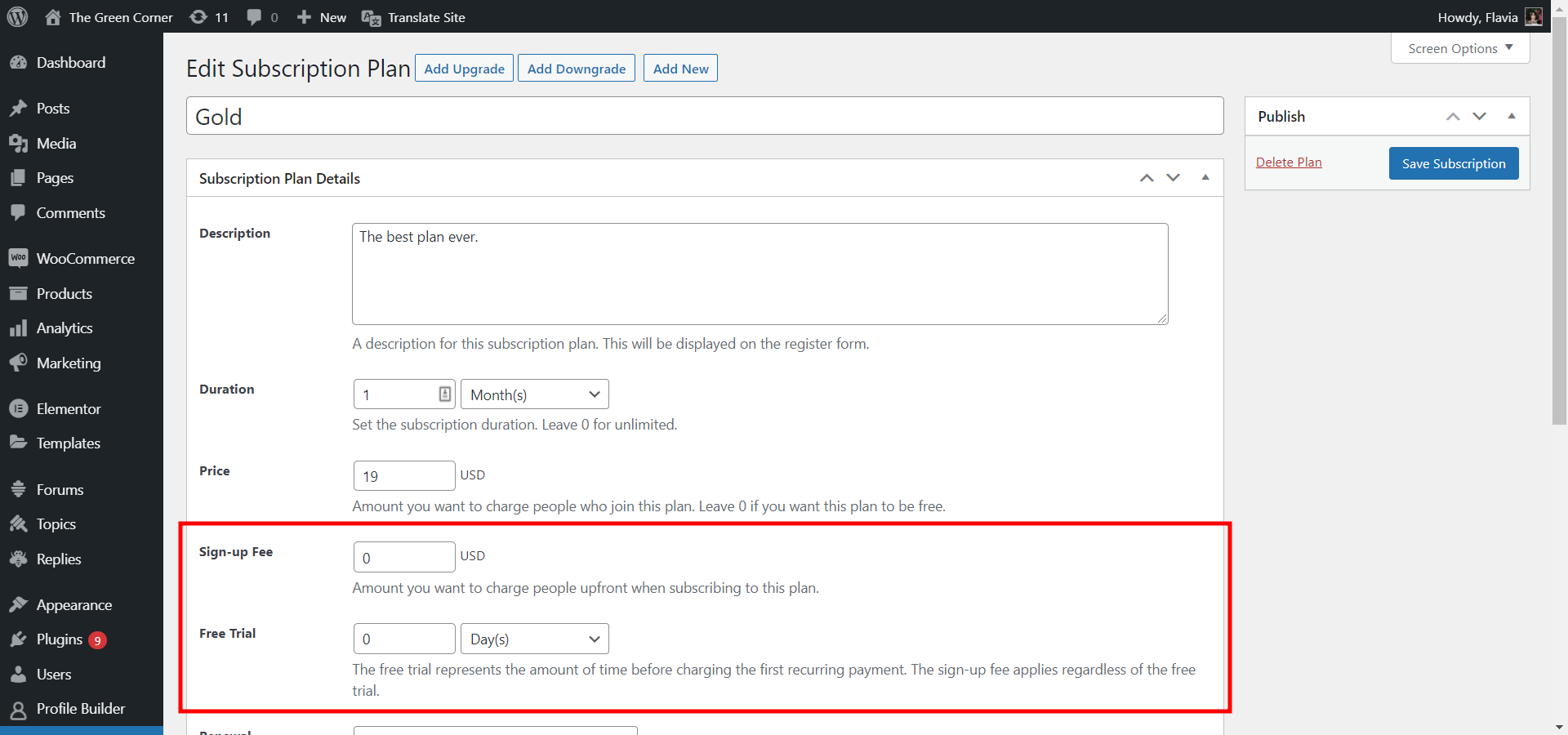Click the Forums icon in sidebar

click(x=18, y=490)
